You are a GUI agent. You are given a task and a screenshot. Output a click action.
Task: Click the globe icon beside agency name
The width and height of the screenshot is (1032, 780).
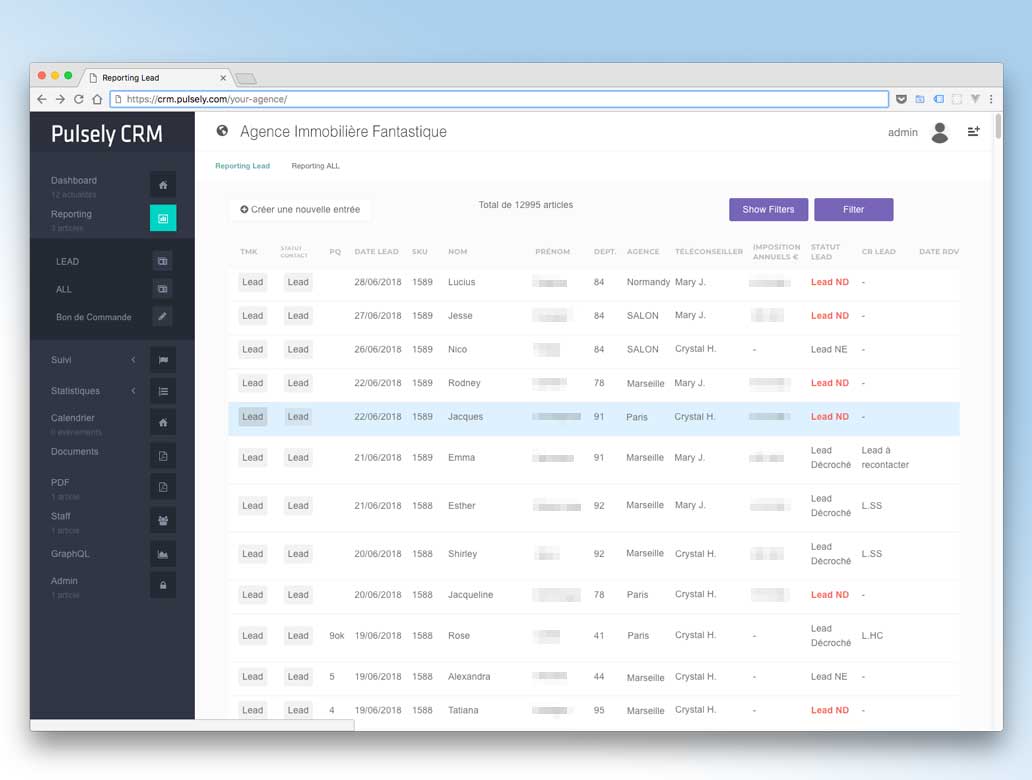click(222, 131)
